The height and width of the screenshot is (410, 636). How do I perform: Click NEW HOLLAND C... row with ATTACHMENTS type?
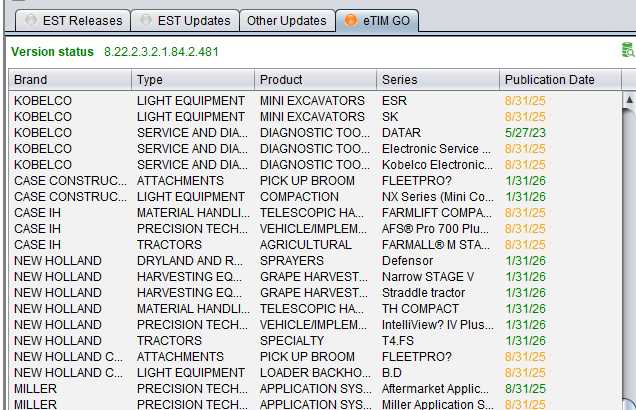315,357
